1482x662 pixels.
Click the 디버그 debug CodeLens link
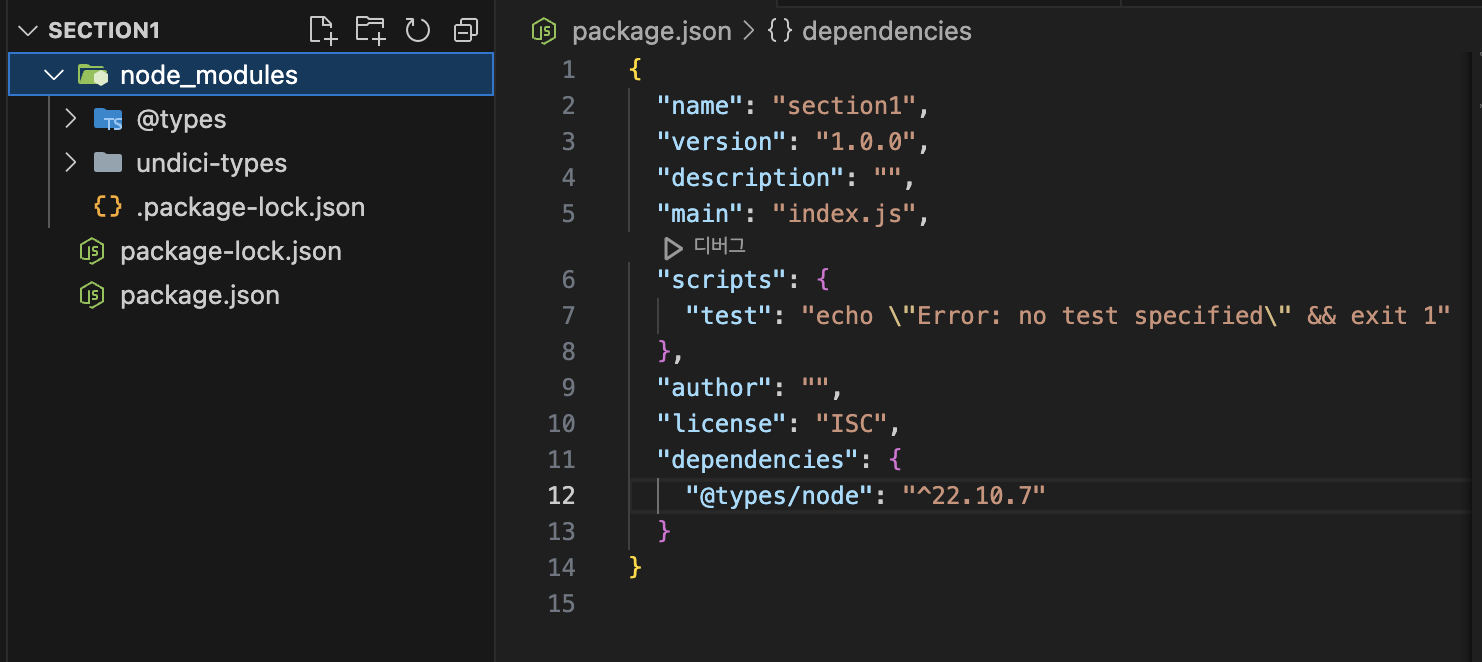pyautogui.click(x=720, y=246)
